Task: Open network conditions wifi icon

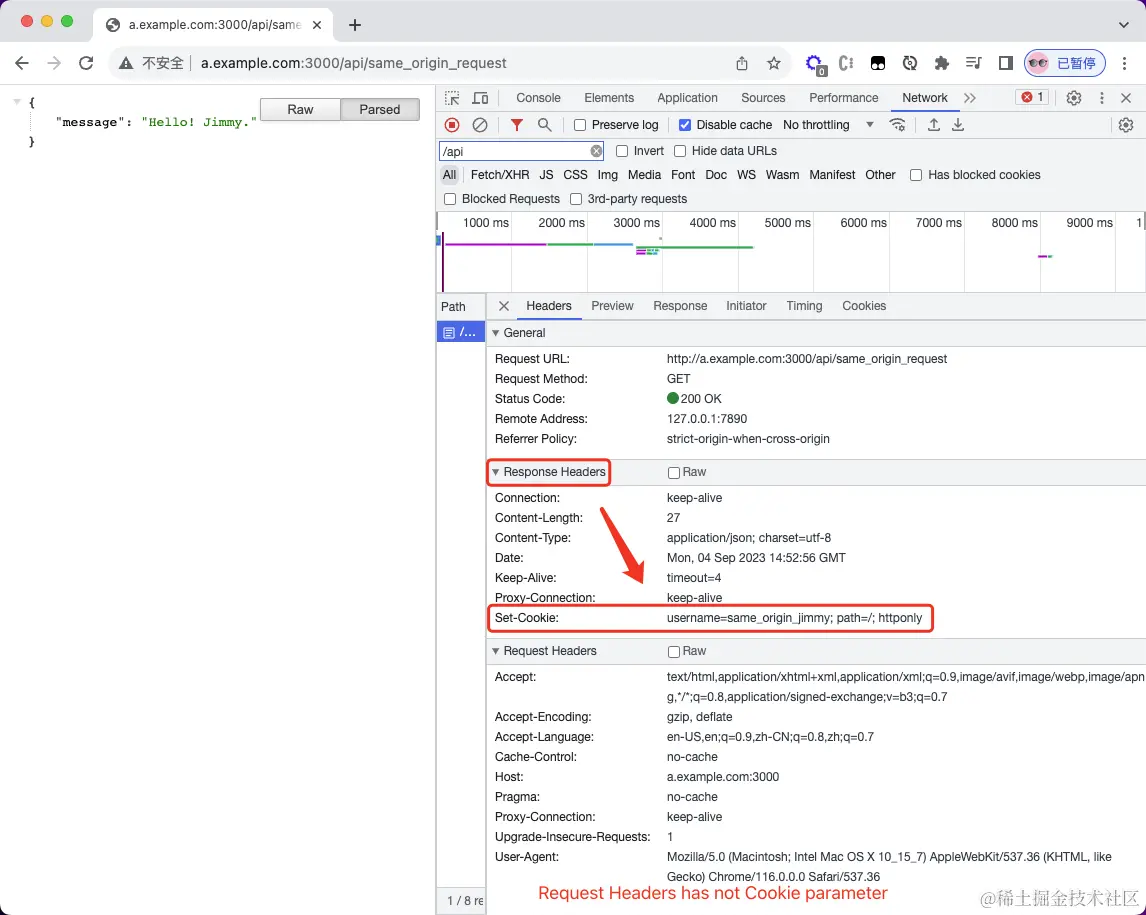Action: tap(898, 125)
